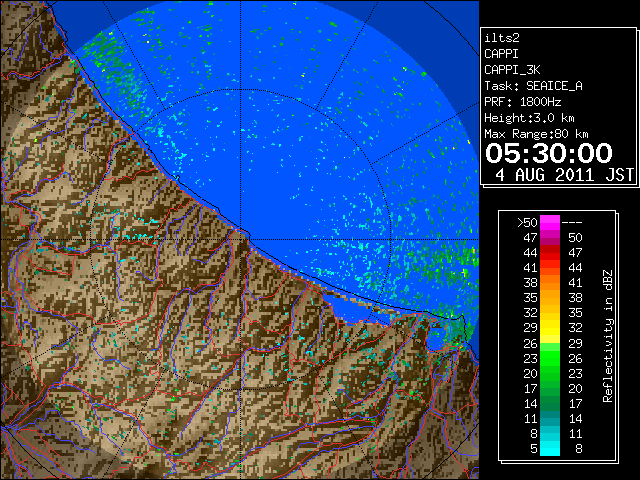Click the radar center where range lines cross
Viewport: 640px width, 480px height.
point(240,239)
